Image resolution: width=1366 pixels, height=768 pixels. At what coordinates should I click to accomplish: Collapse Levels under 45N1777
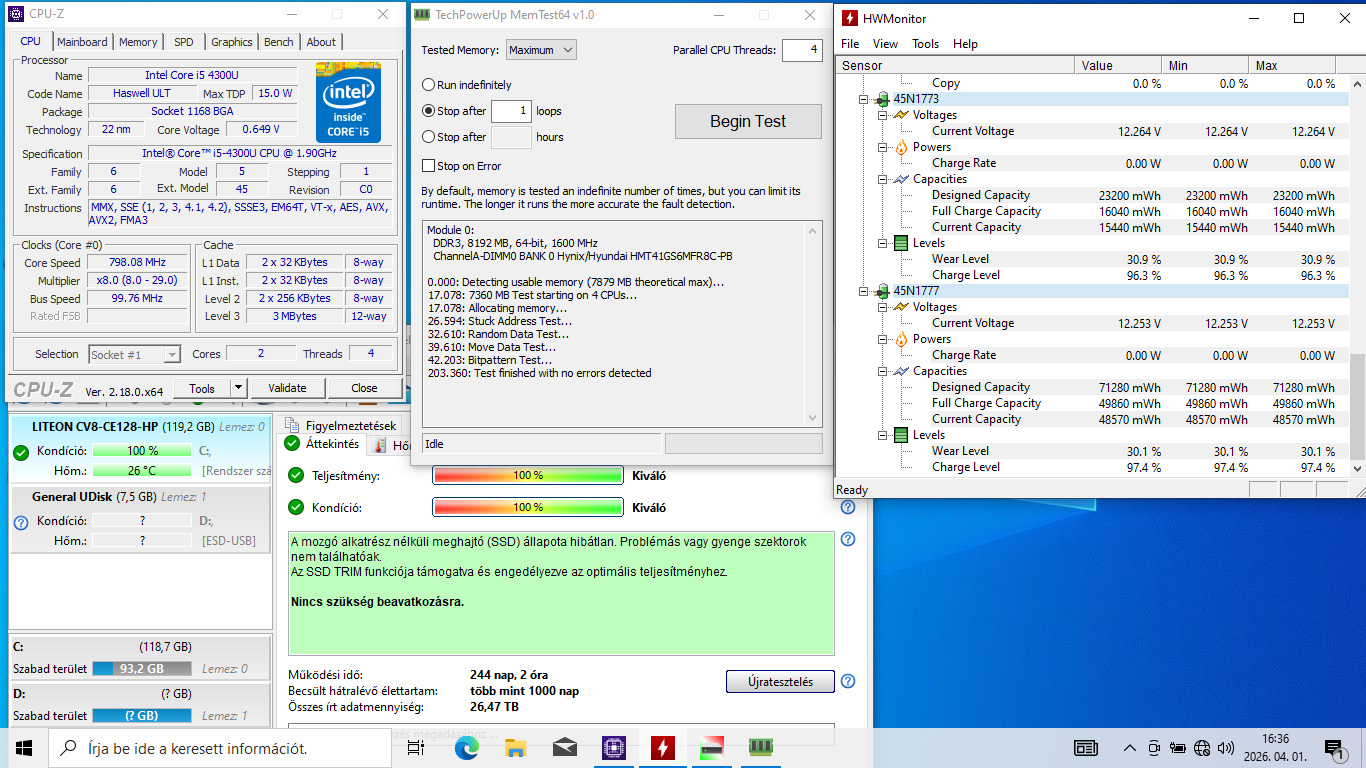point(883,435)
